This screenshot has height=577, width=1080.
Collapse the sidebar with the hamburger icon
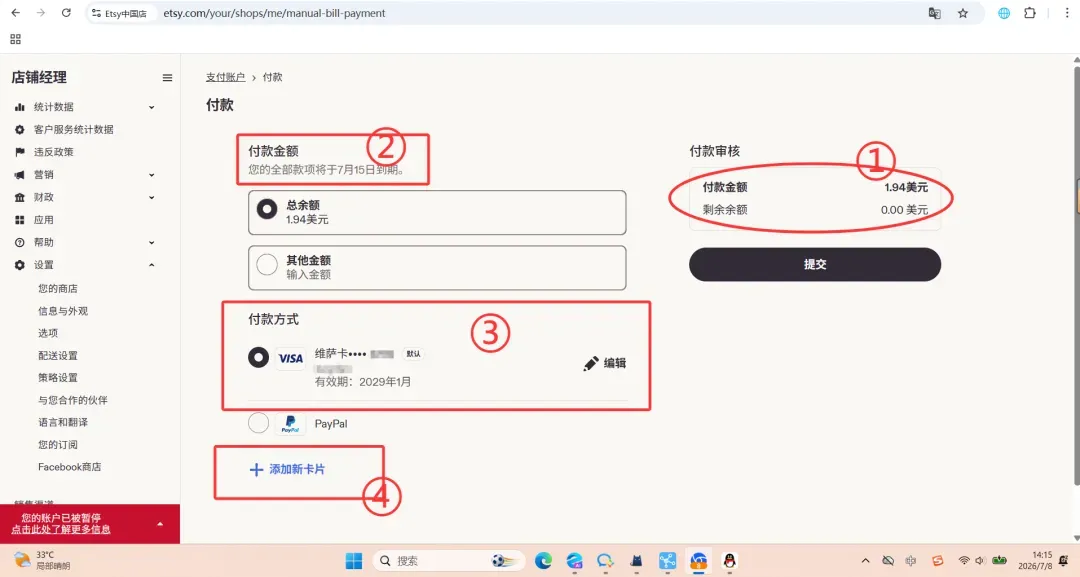pos(167,78)
